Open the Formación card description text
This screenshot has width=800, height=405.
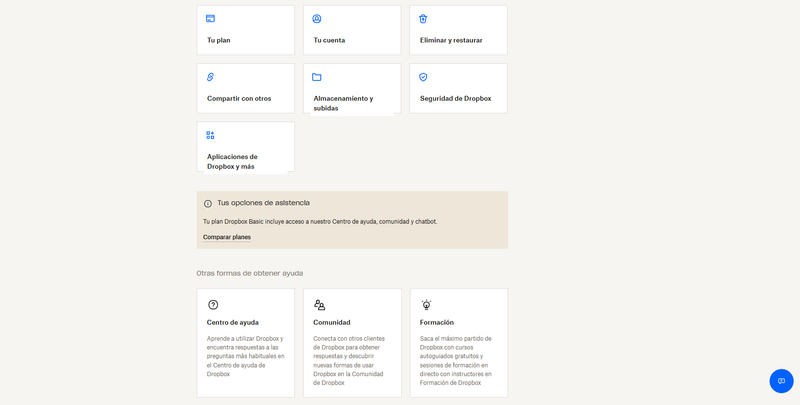(456, 360)
